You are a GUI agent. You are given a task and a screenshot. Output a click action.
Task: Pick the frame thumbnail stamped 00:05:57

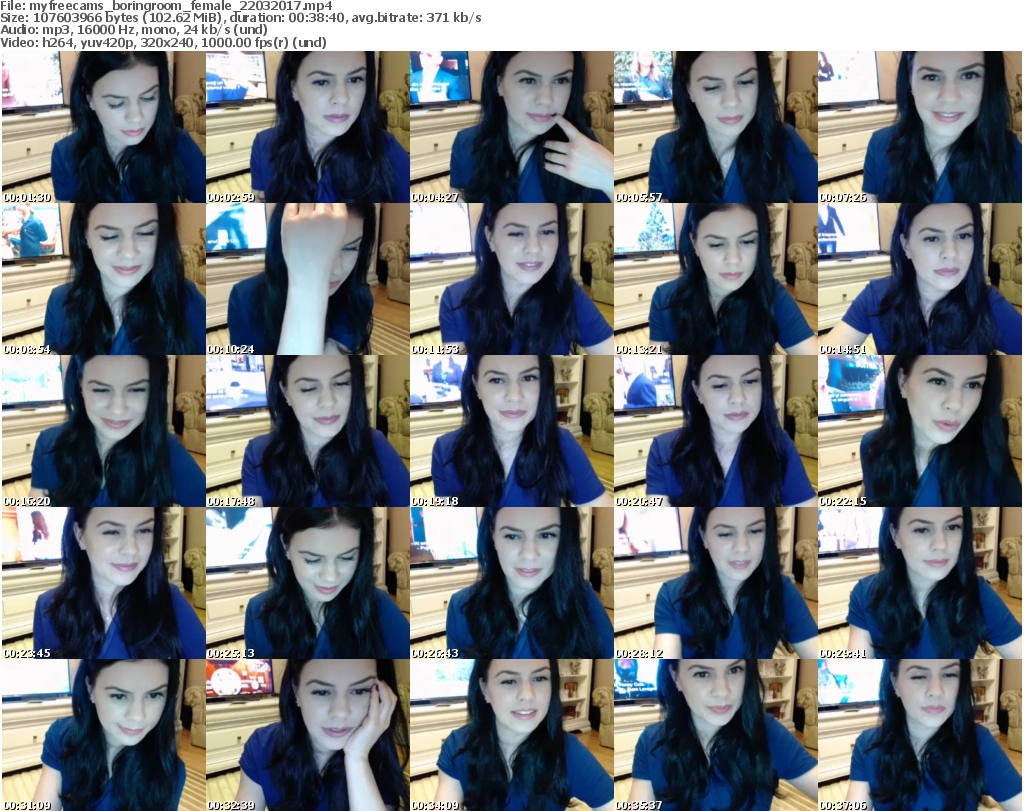tap(716, 127)
